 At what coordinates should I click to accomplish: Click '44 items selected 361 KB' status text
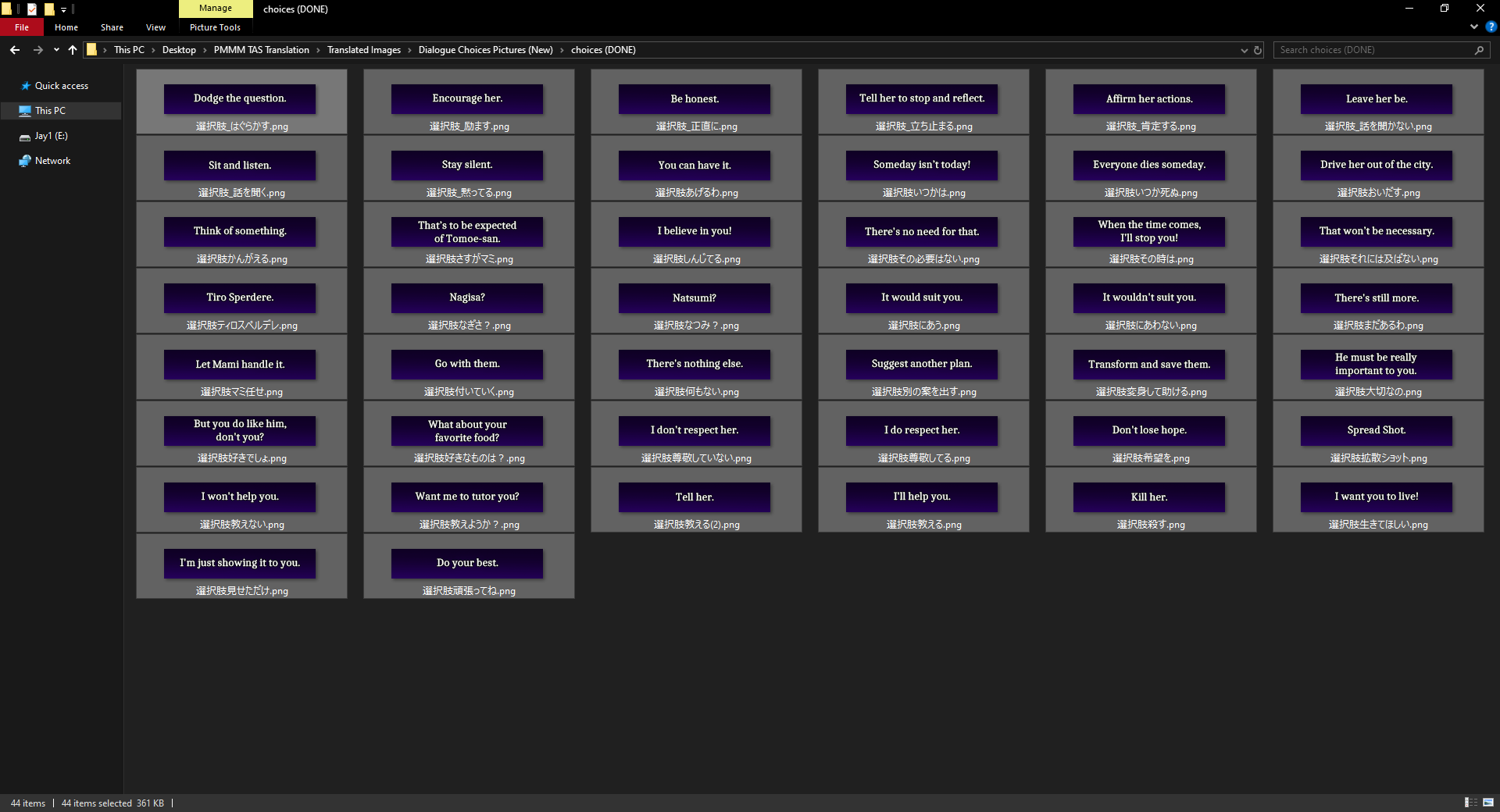112,803
